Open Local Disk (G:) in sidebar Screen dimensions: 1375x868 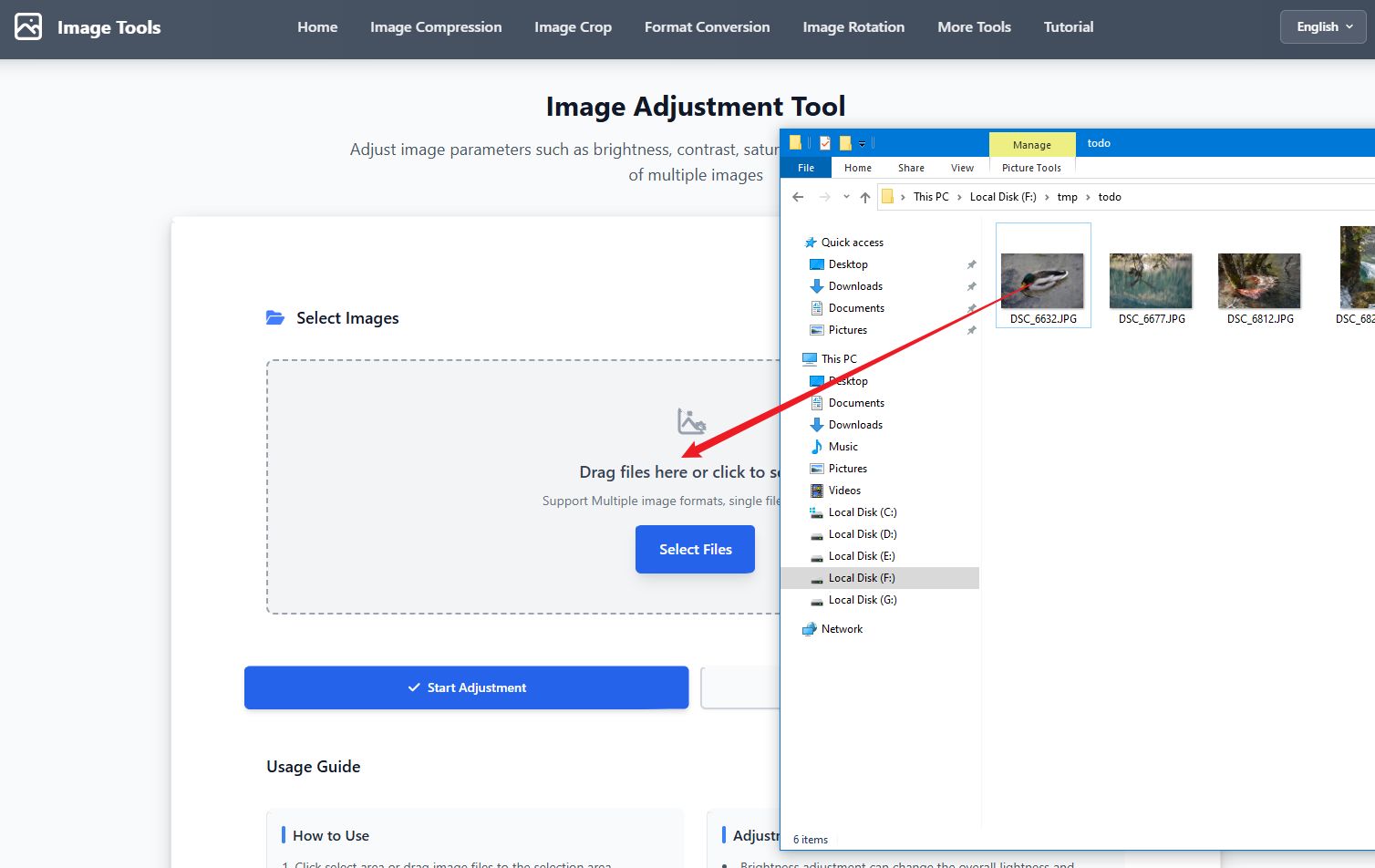tap(853, 600)
